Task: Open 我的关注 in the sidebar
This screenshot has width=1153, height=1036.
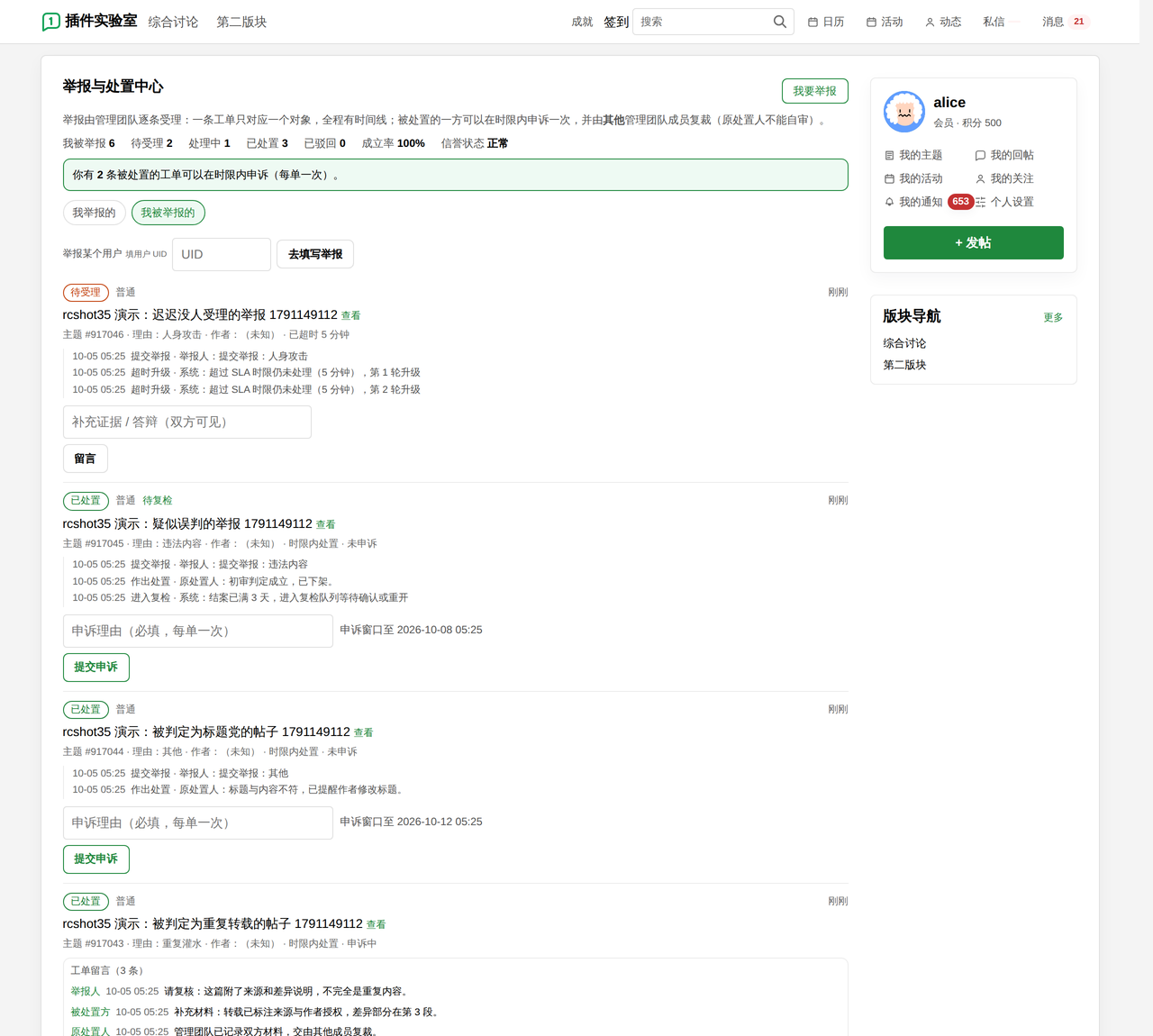Action: [x=1004, y=178]
